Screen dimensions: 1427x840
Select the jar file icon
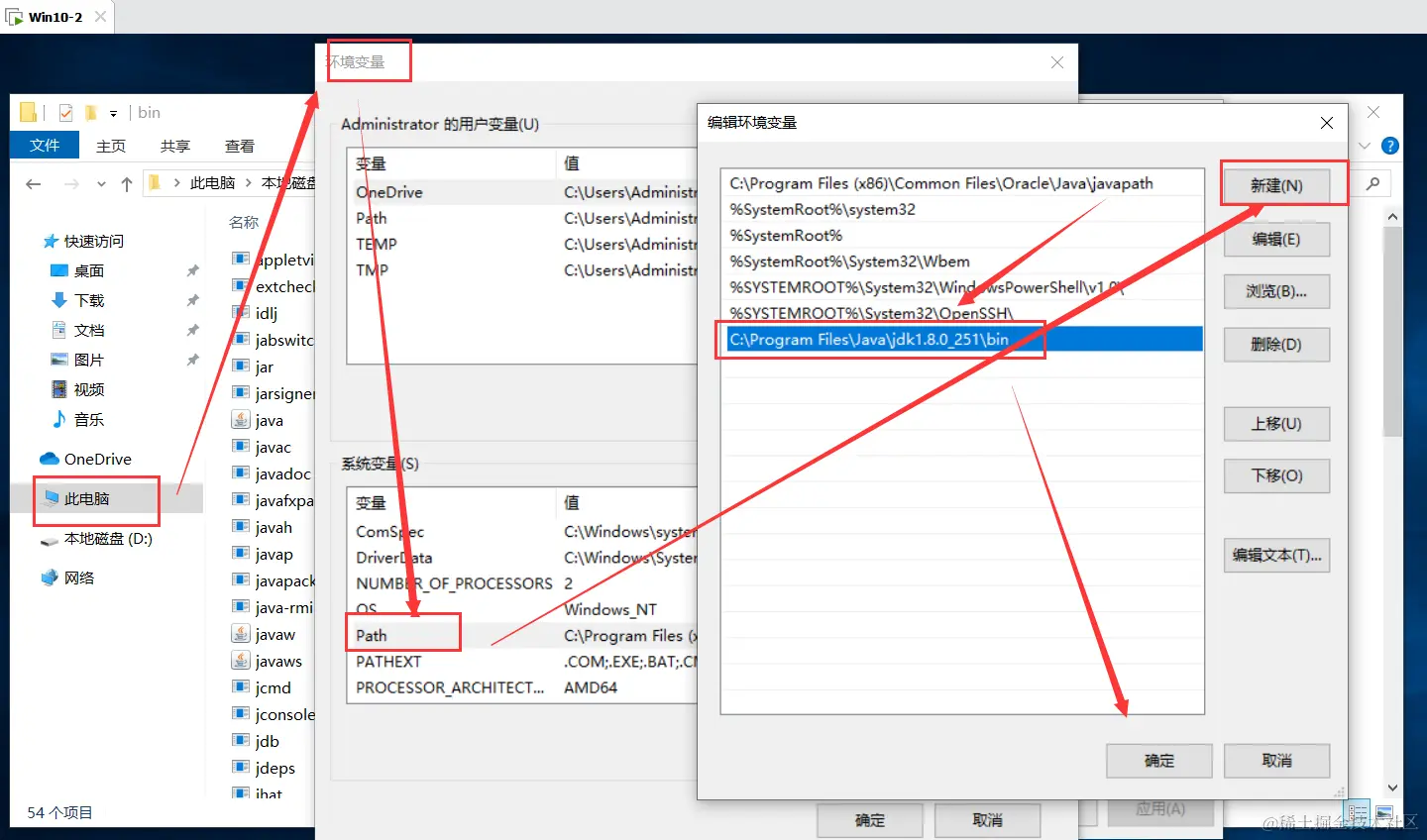[240, 367]
